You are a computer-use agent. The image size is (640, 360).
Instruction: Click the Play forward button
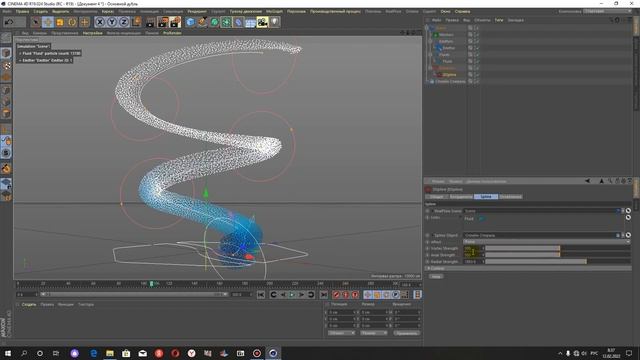292,294
